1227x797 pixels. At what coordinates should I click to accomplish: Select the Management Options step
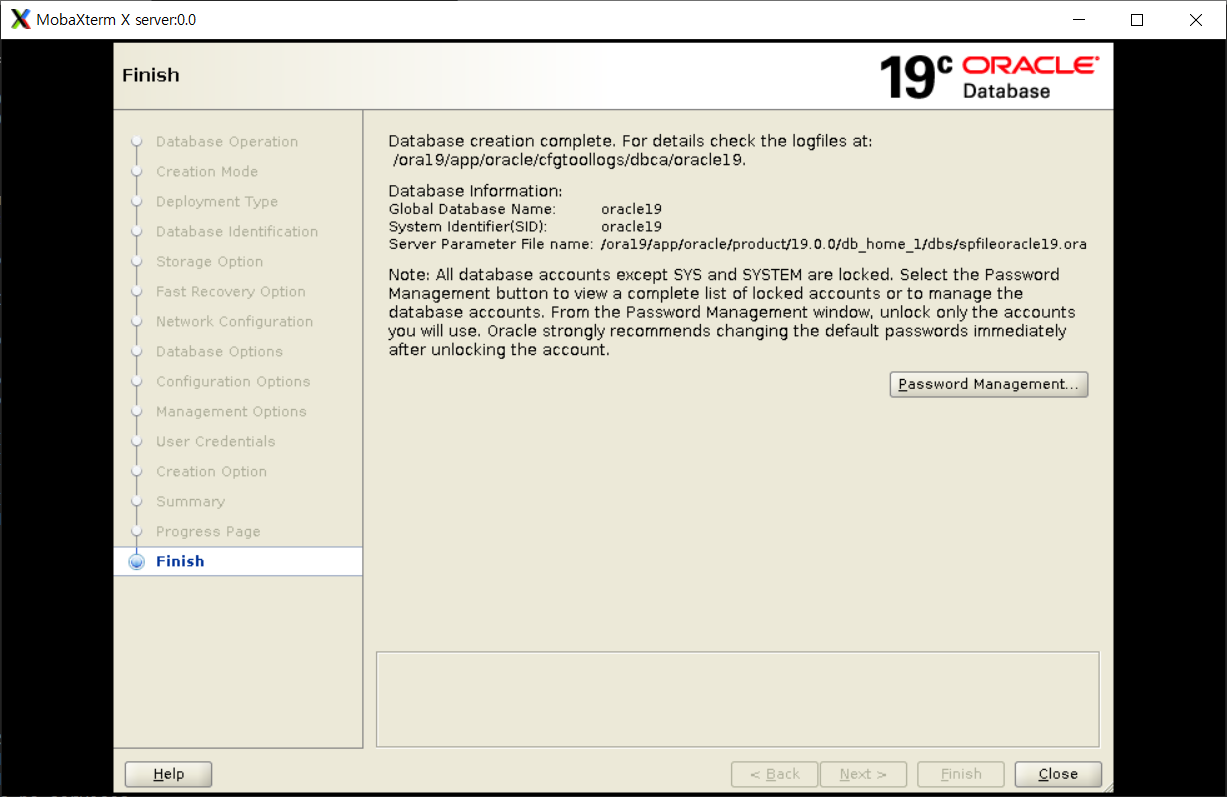click(231, 412)
